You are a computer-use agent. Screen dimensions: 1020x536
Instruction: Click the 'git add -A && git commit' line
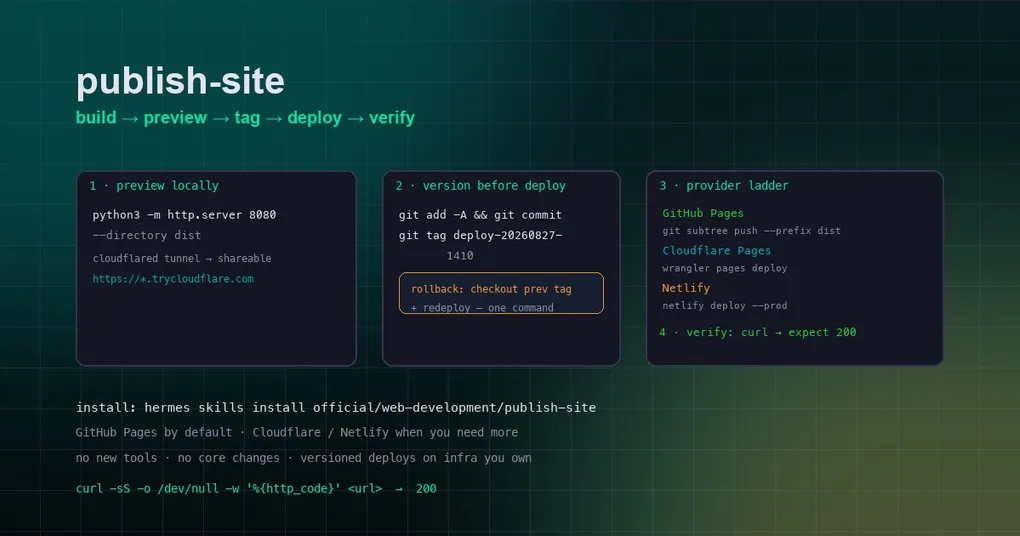coord(480,215)
